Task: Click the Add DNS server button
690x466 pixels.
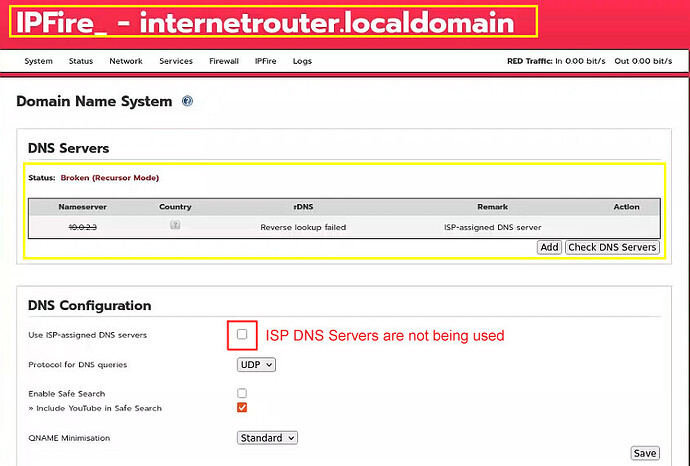Action: coord(549,247)
